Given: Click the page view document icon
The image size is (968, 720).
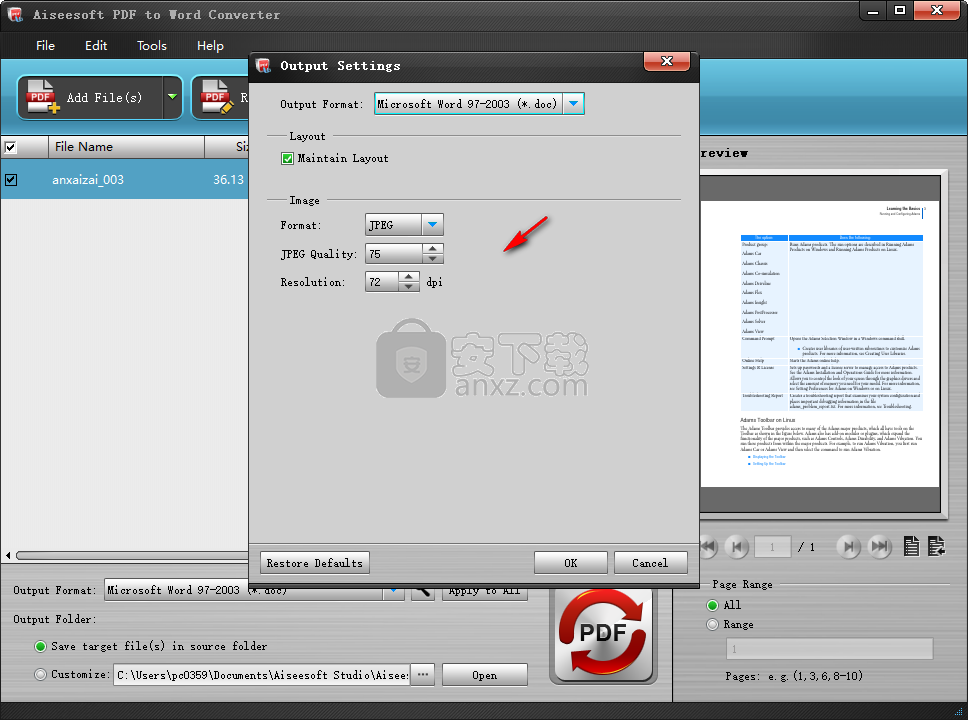Looking at the screenshot, I should (x=911, y=546).
